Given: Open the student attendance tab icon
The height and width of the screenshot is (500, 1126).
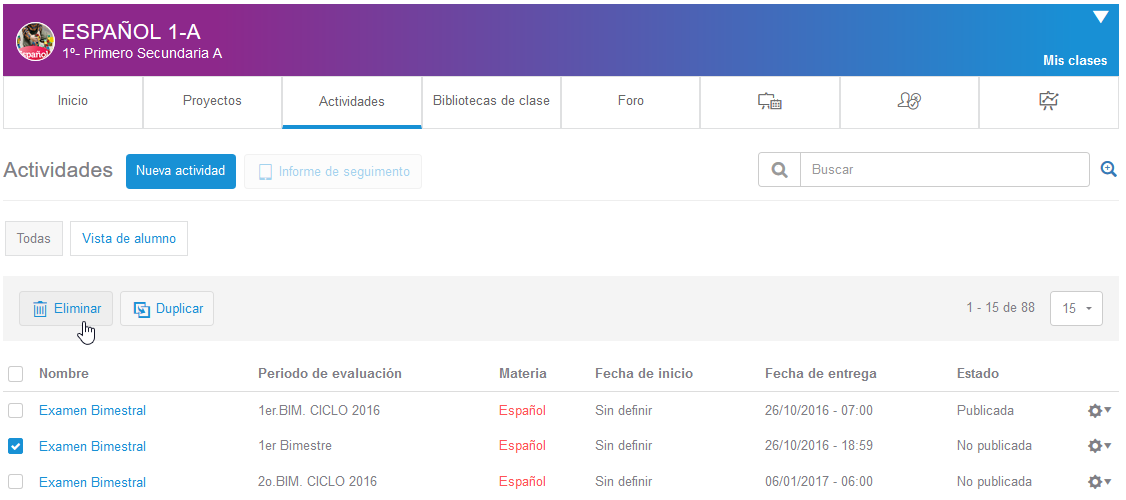Looking at the screenshot, I should pos(909,101).
